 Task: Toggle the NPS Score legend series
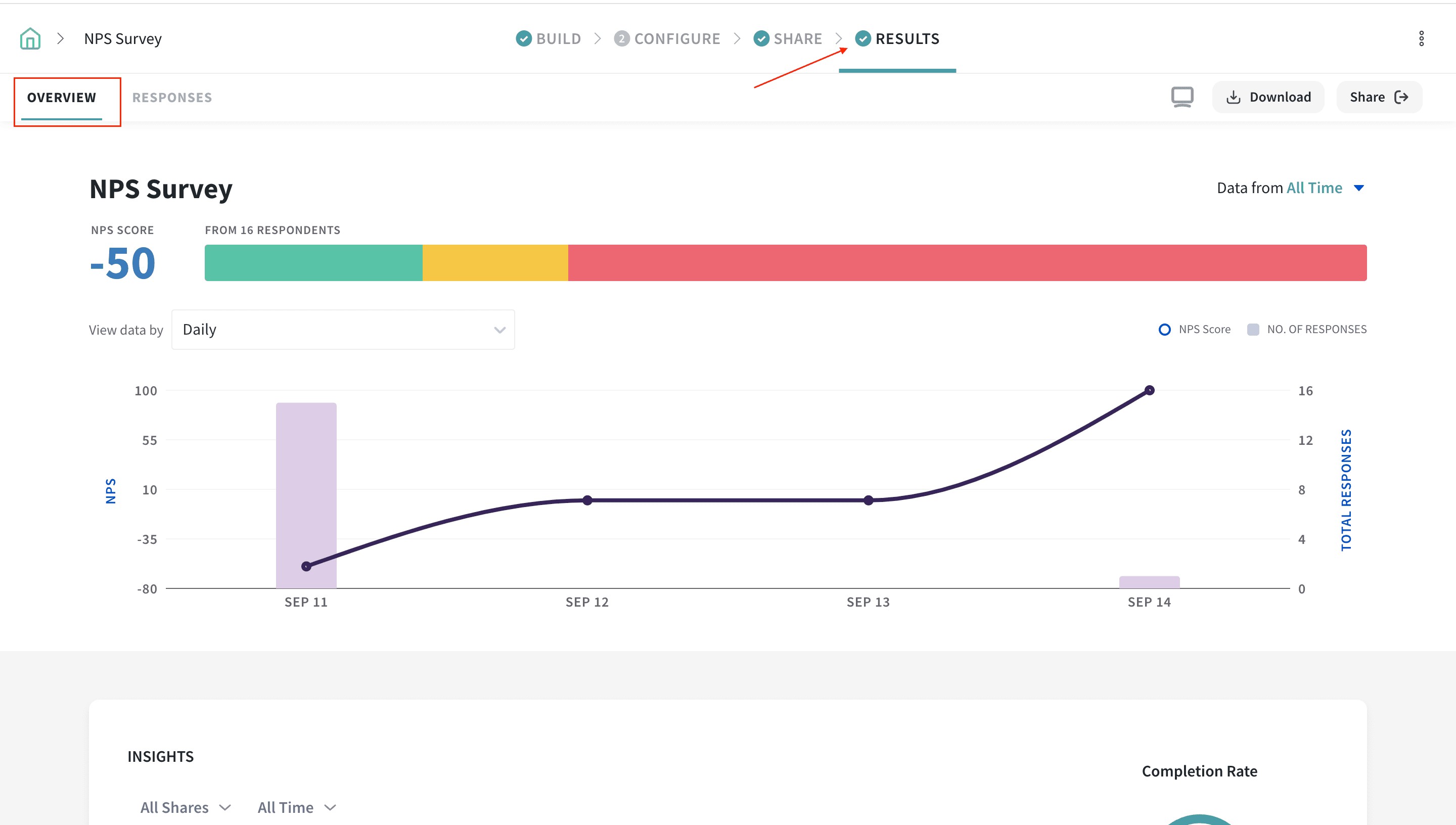[x=1194, y=329]
